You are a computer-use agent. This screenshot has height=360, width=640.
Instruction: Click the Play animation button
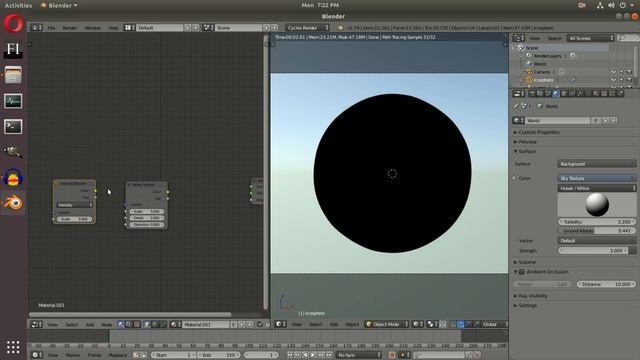click(313, 355)
